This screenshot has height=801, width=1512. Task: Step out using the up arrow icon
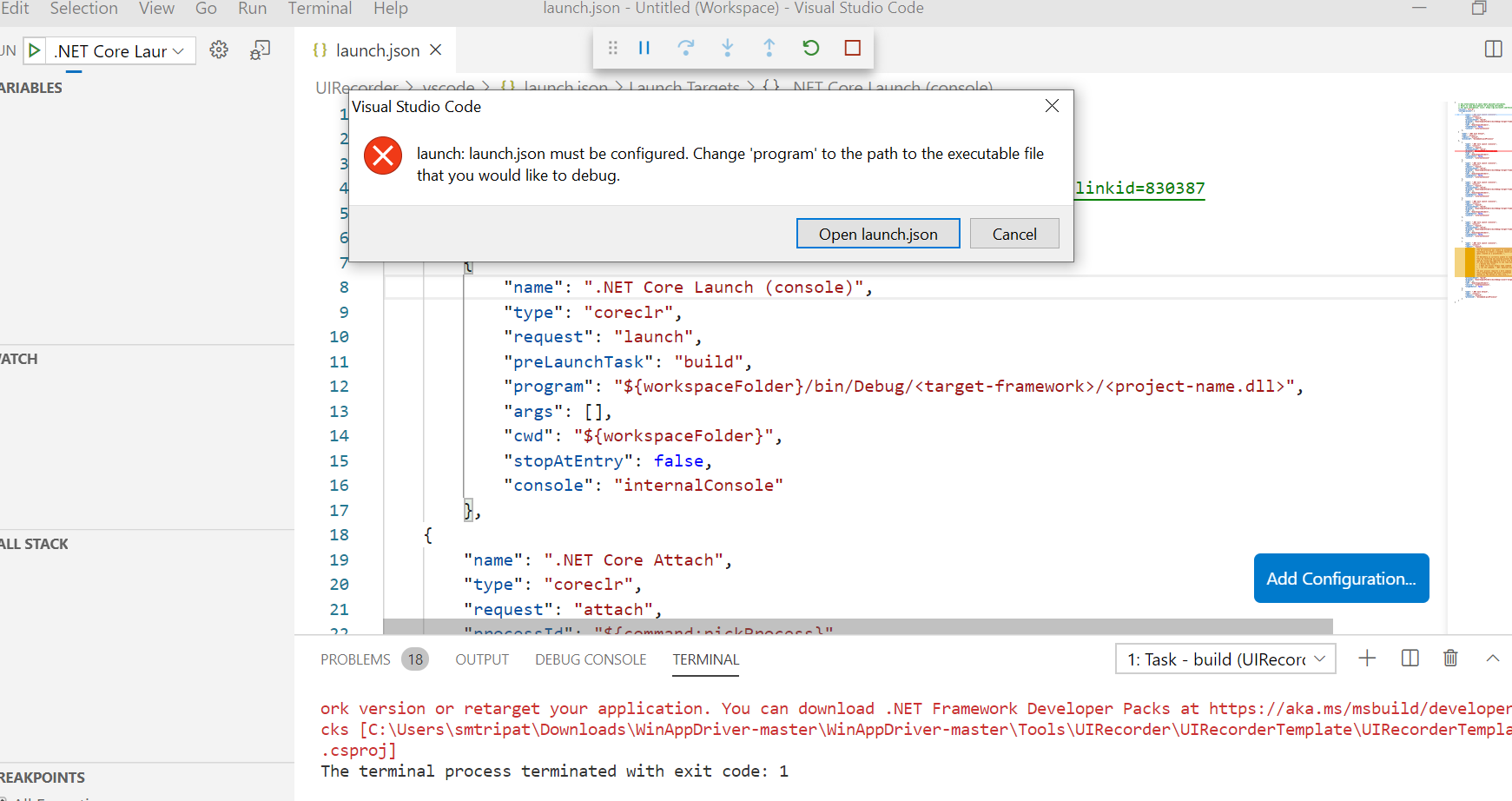[769, 48]
